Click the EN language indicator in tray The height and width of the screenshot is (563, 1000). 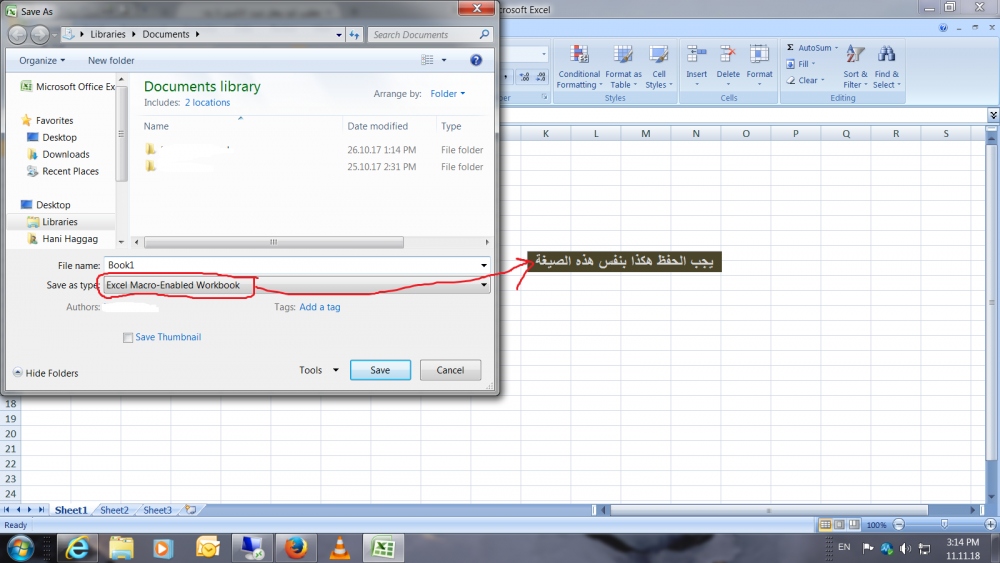click(844, 547)
